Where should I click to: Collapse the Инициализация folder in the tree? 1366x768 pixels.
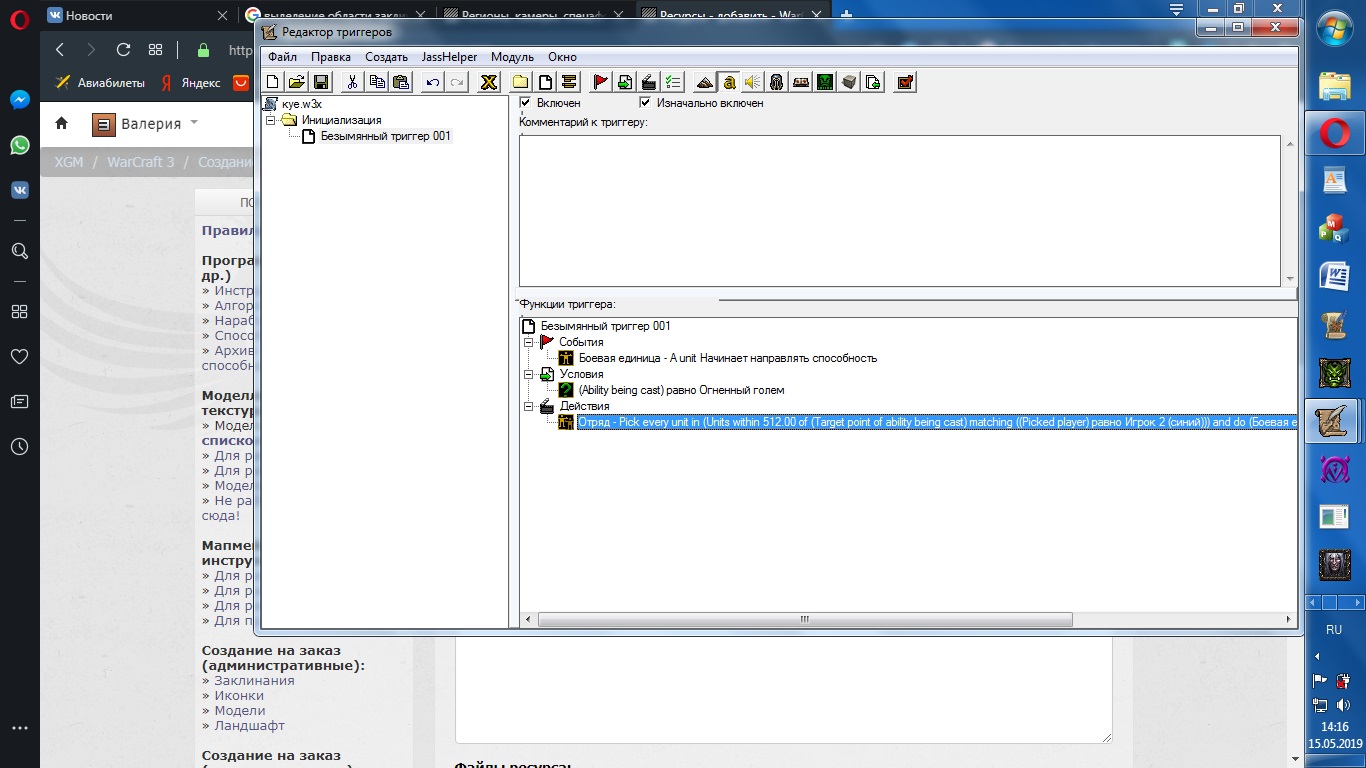pyautogui.click(x=270, y=120)
